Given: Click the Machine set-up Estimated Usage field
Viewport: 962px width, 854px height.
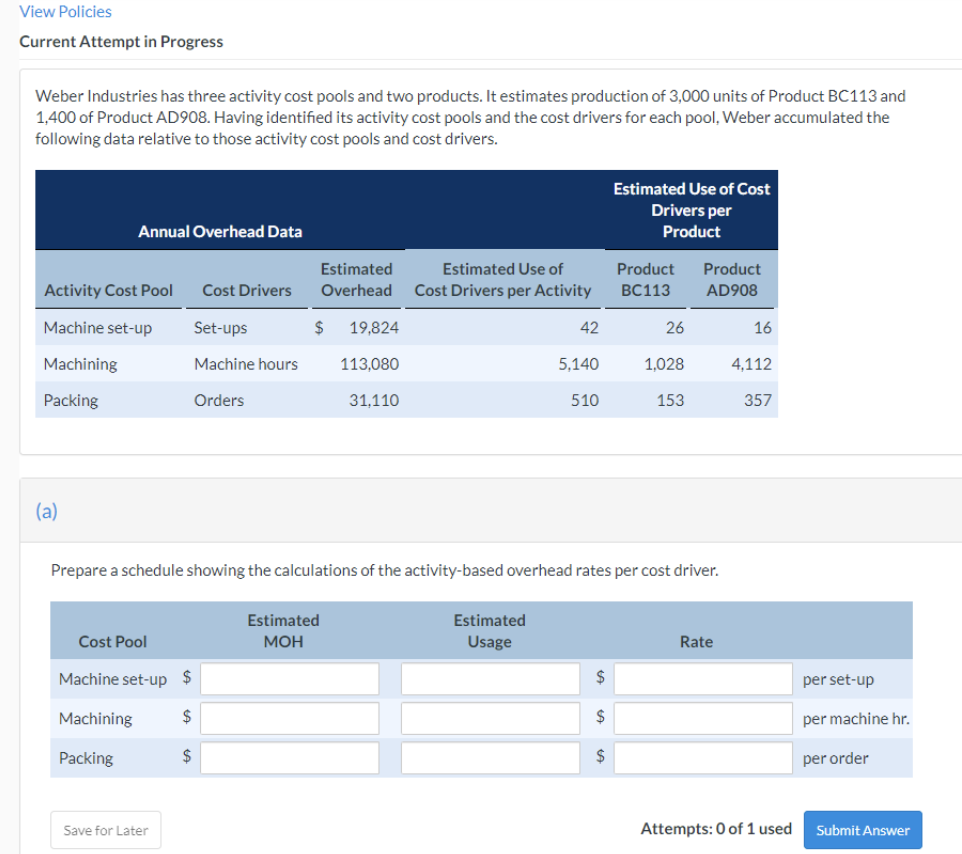Looking at the screenshot, I should pos(489,678).
